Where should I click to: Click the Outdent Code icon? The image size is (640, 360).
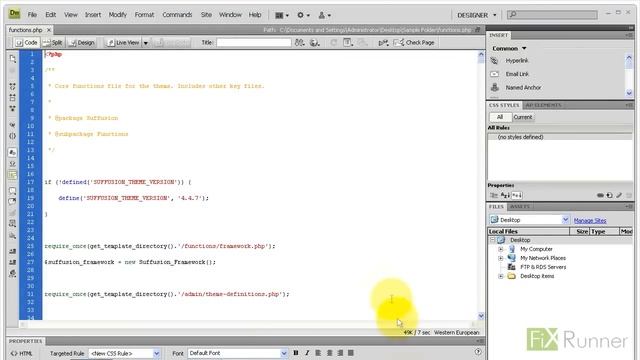point(12,262)
